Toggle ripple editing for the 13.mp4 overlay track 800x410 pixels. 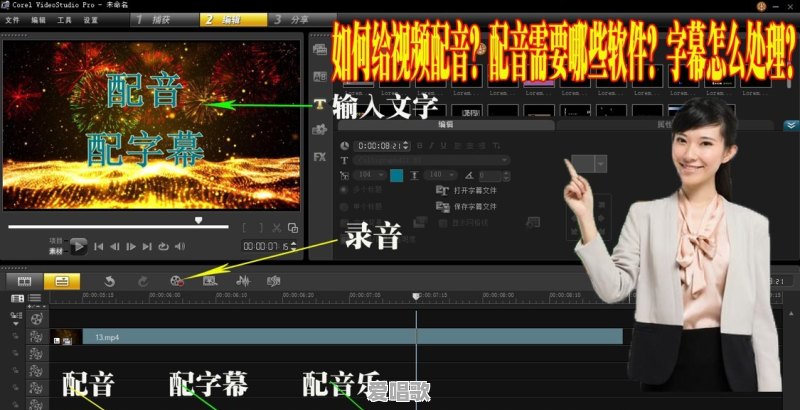pos(15,336)
